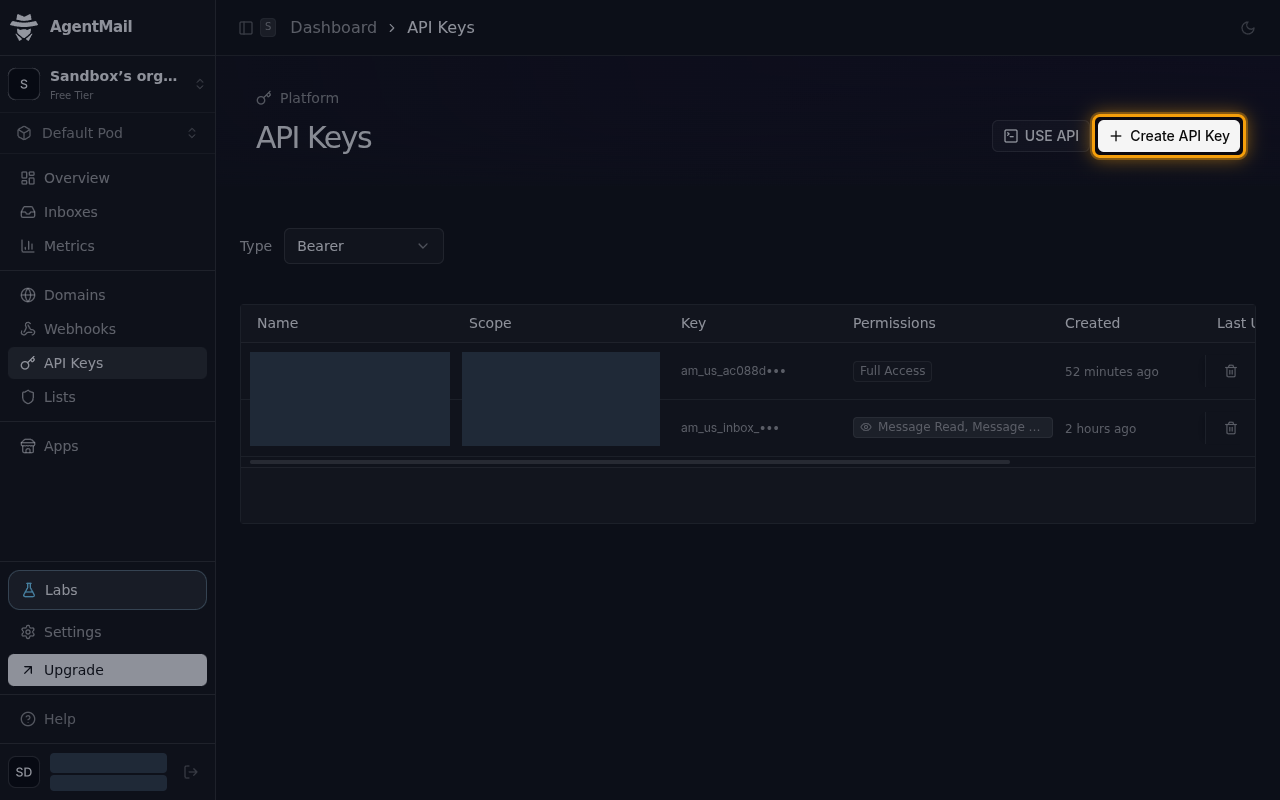Viewport: 1280px width, 800px height.
Task: Click the Key column header
Action: [693, 323]
